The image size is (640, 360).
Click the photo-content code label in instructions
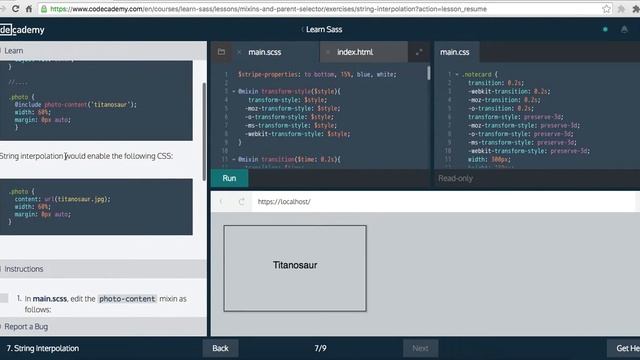[x=127, y=299]
